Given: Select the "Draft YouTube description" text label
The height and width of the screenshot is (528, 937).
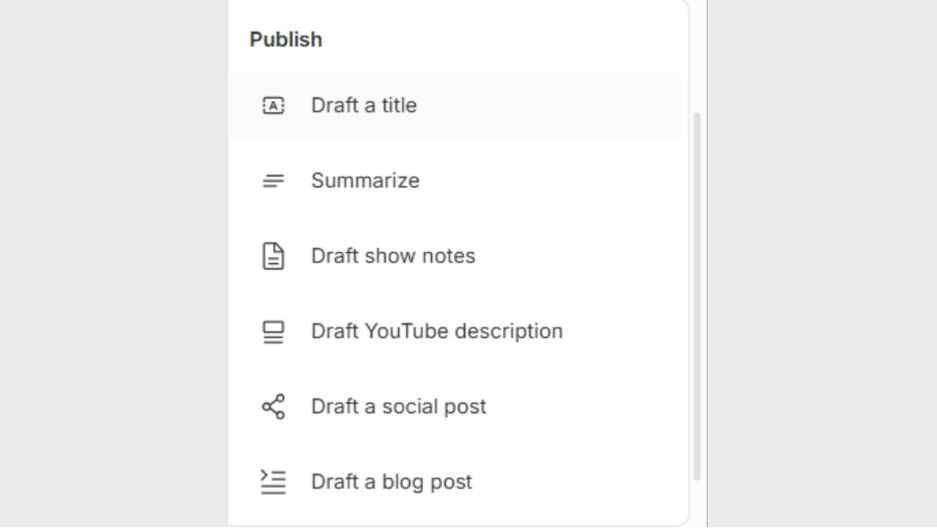Looking at the screenshot, I should click(x=437, y=331).
